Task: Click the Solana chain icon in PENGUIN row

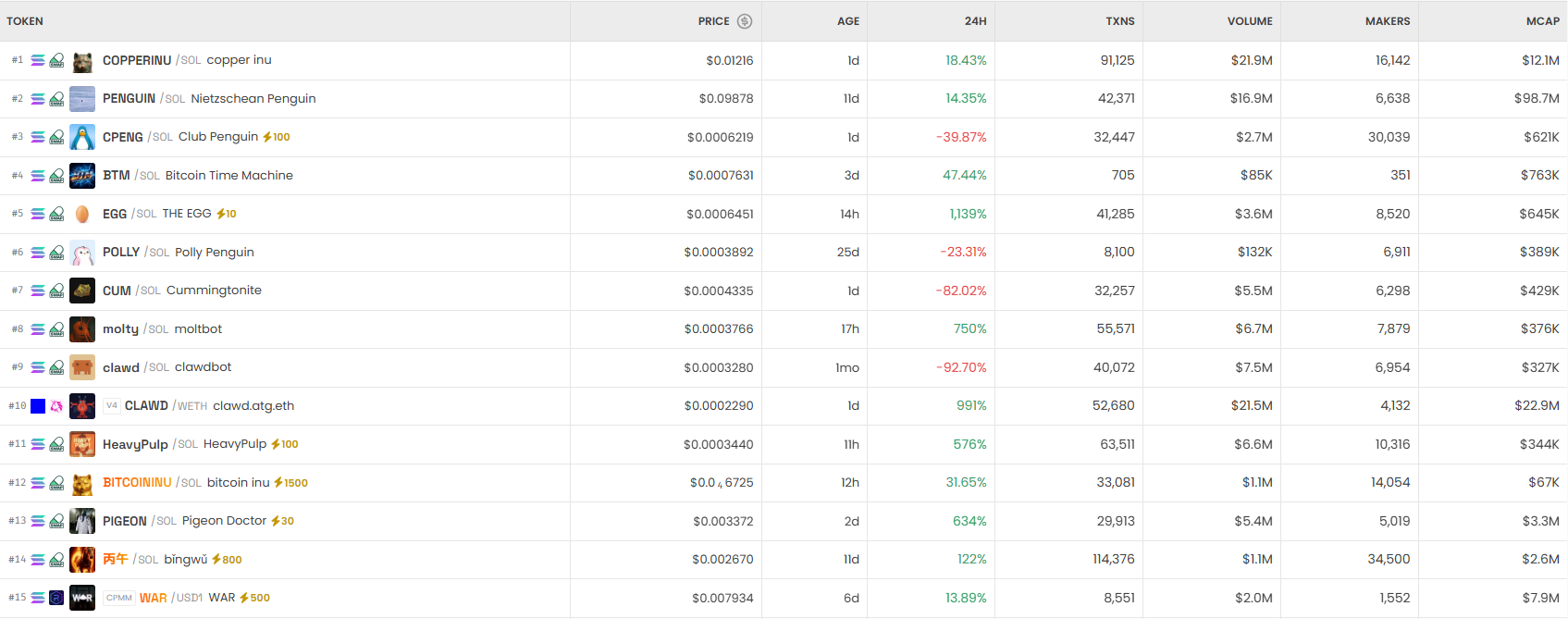Action: coord(38,99)
